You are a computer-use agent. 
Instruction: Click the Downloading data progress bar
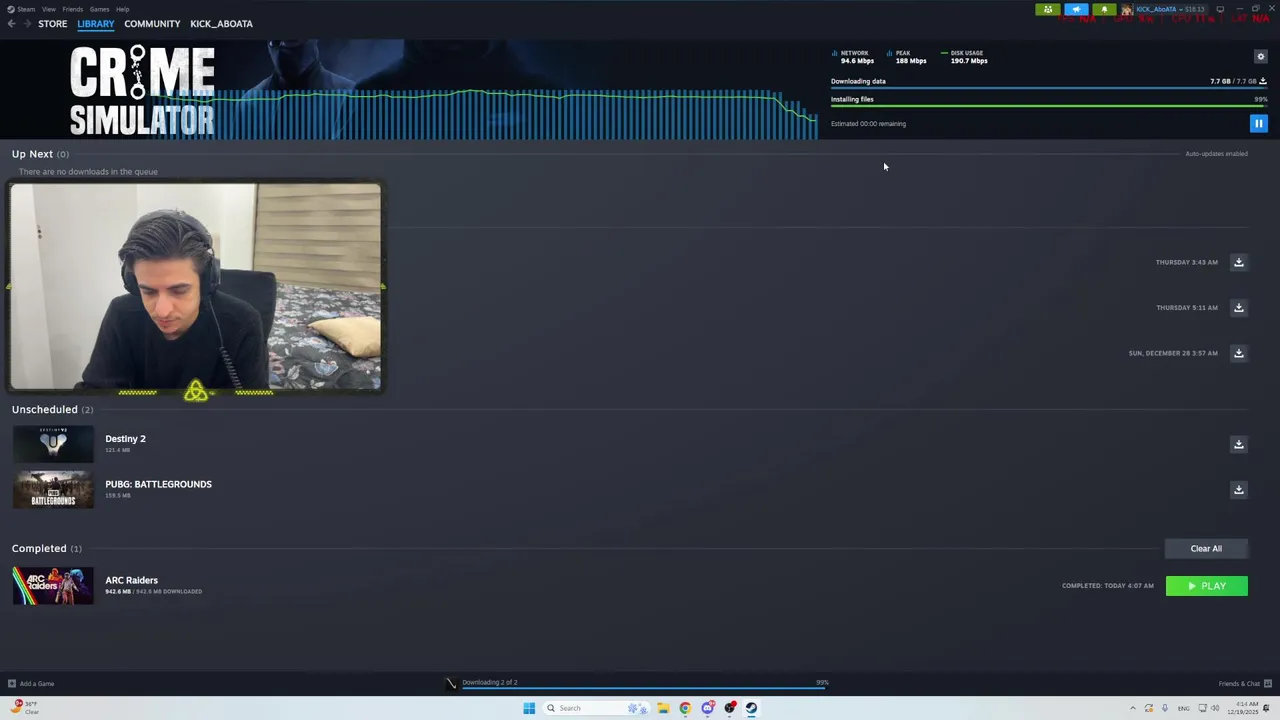[x=1049, y=88]
